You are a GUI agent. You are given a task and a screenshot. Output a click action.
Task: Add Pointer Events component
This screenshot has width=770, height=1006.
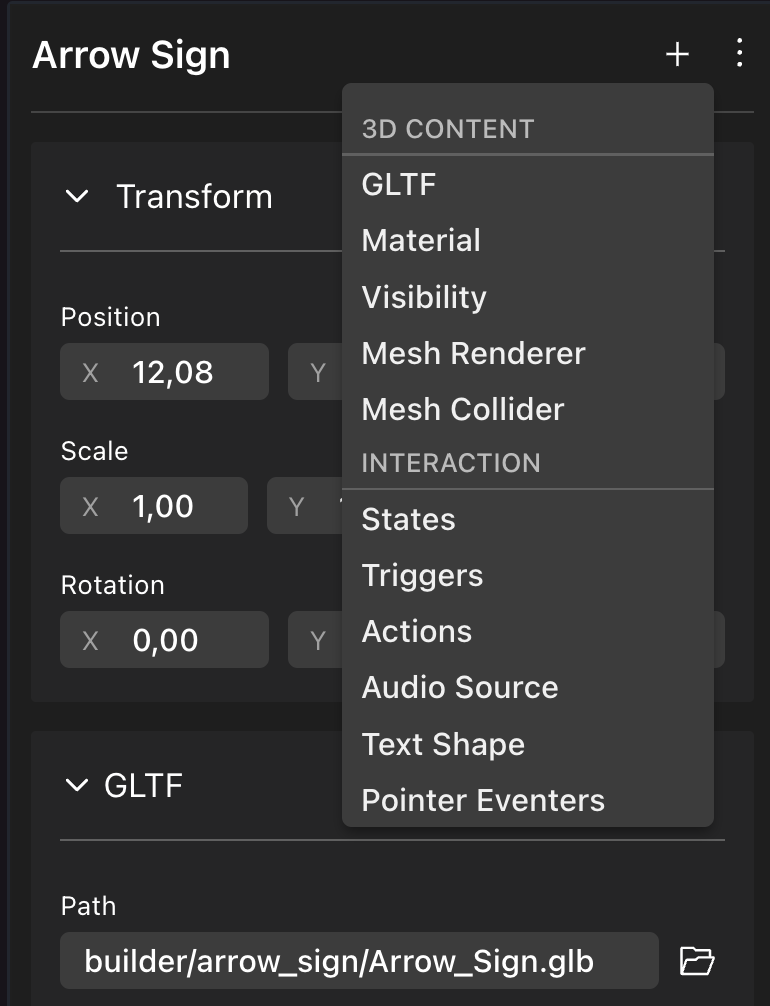(x=483, y=800)
